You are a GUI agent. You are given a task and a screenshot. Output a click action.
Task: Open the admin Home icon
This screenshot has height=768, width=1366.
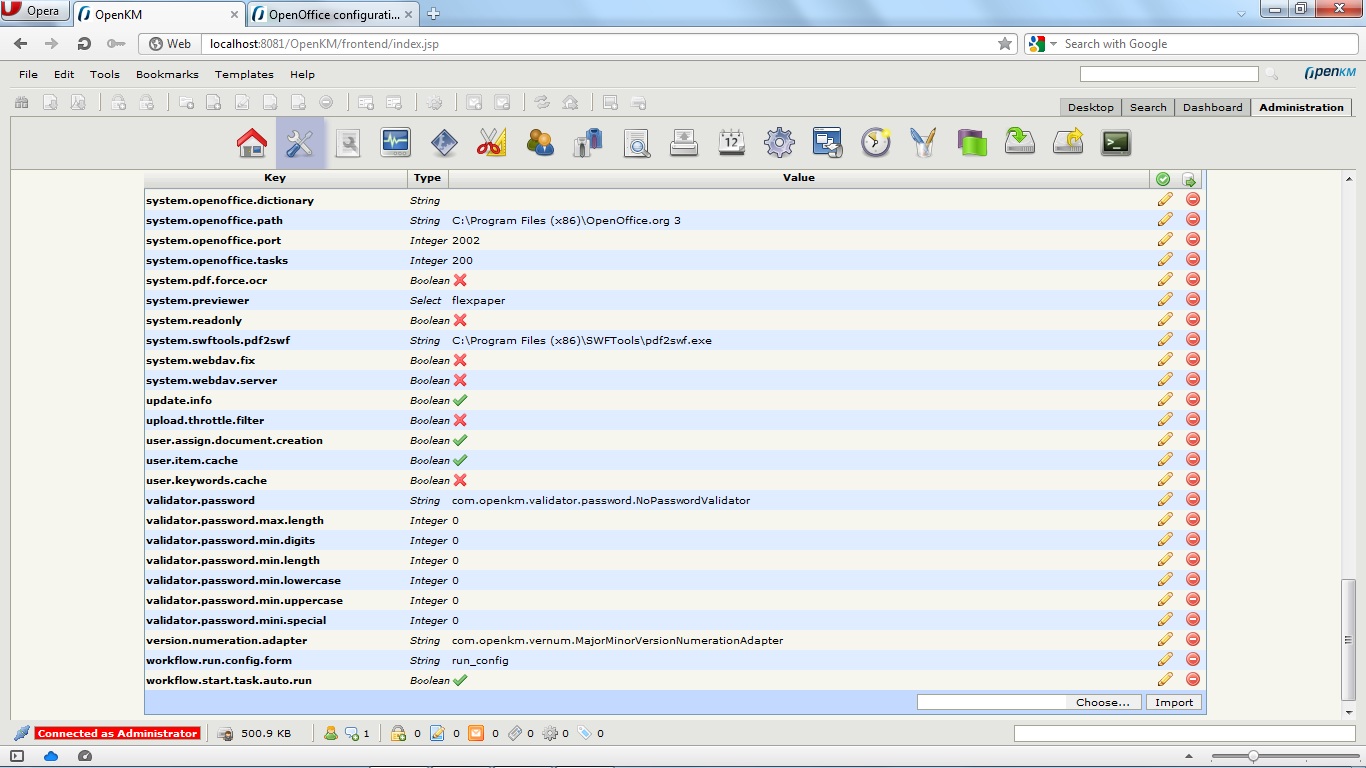click(252, 143)
